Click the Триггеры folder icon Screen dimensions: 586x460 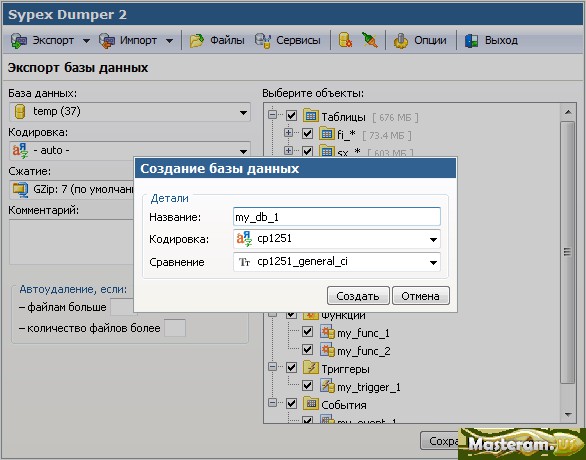(311, 368)
